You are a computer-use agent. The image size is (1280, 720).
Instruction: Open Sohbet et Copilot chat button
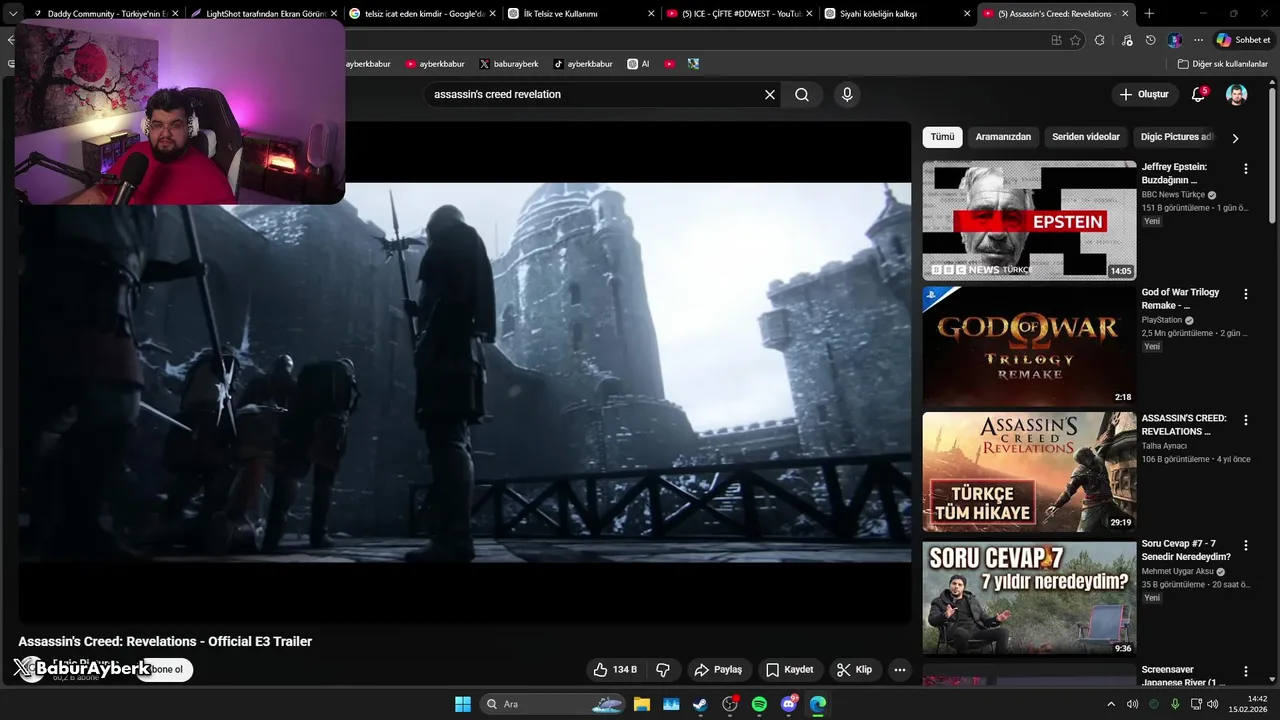pyautogui.click(x=1243, y=40)
